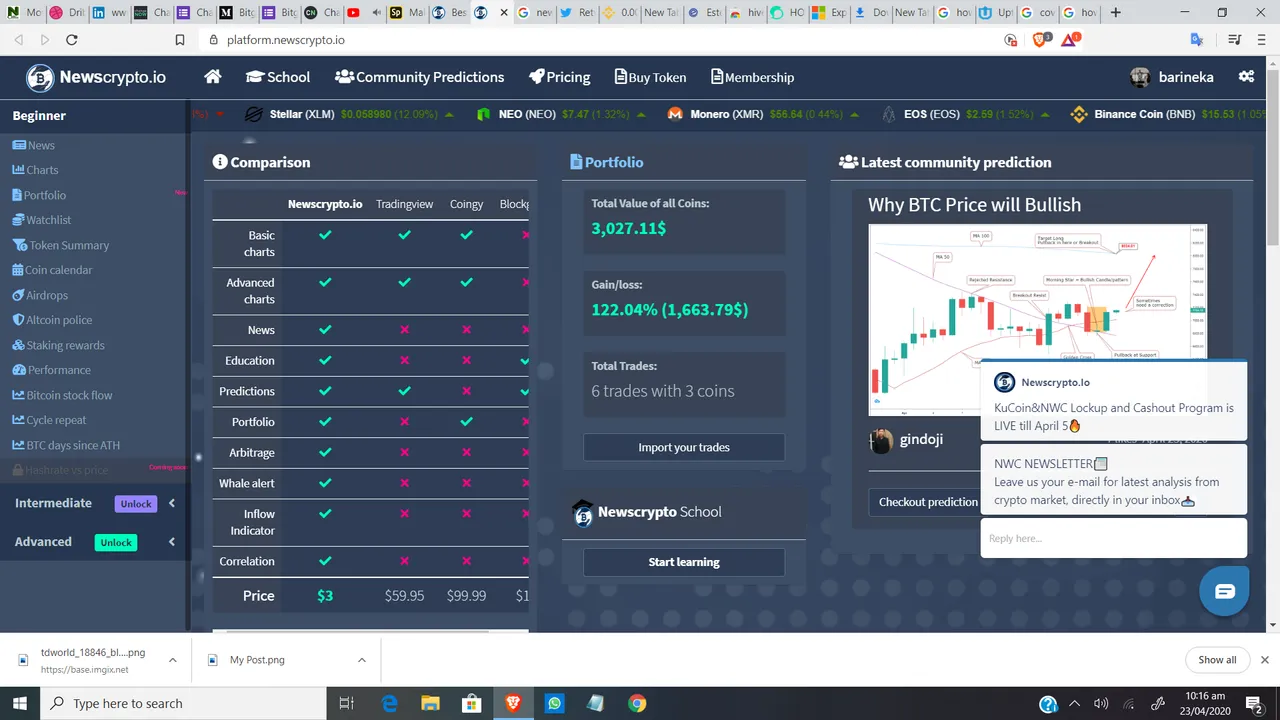
Task: Open Altcoin police in sidebar
Action: [x=52, y=320]
